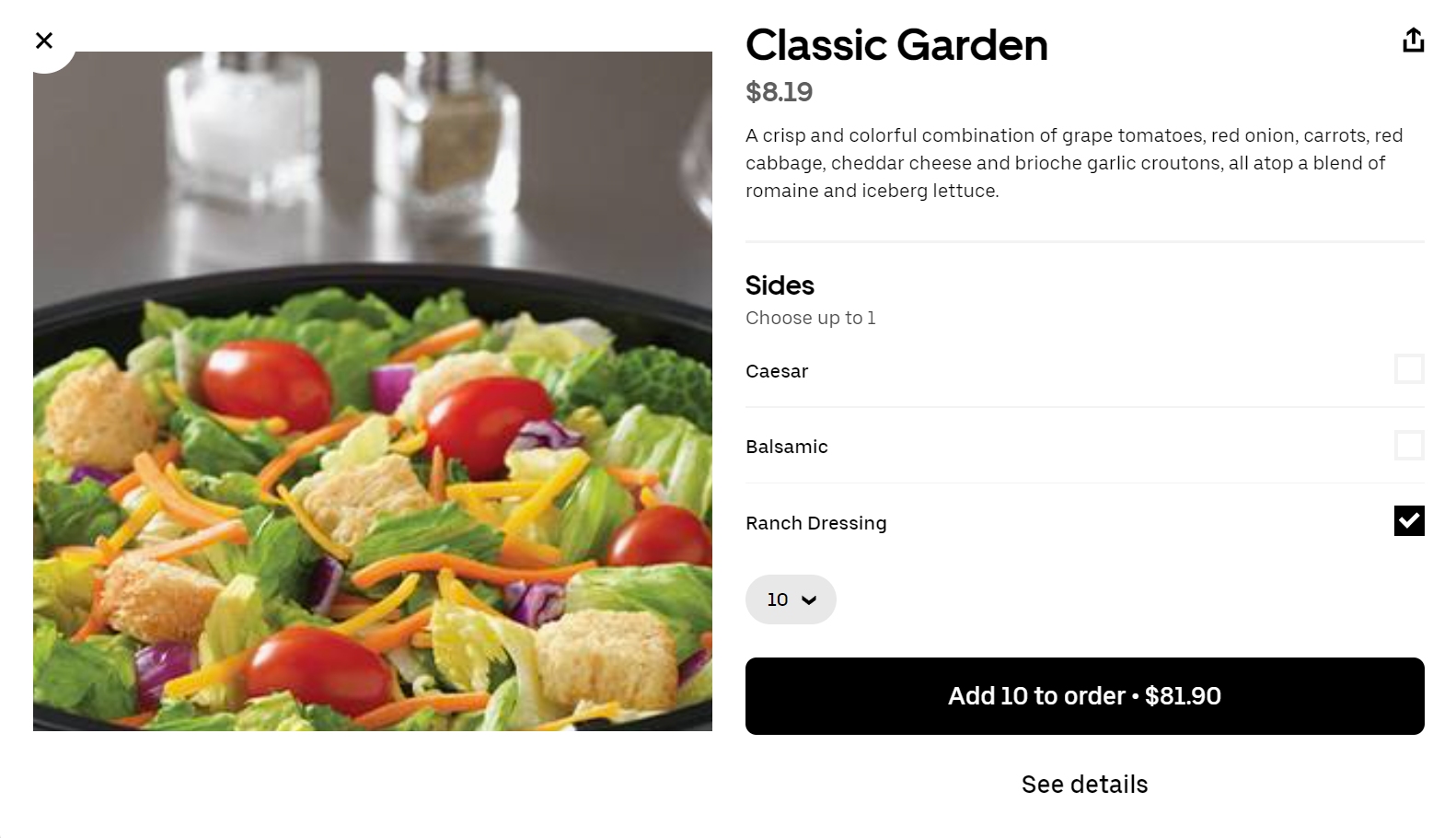This screenshot has width=1456, height=838.
Task: Open the quantity dropdown showing 10
Action: (791, 599)
